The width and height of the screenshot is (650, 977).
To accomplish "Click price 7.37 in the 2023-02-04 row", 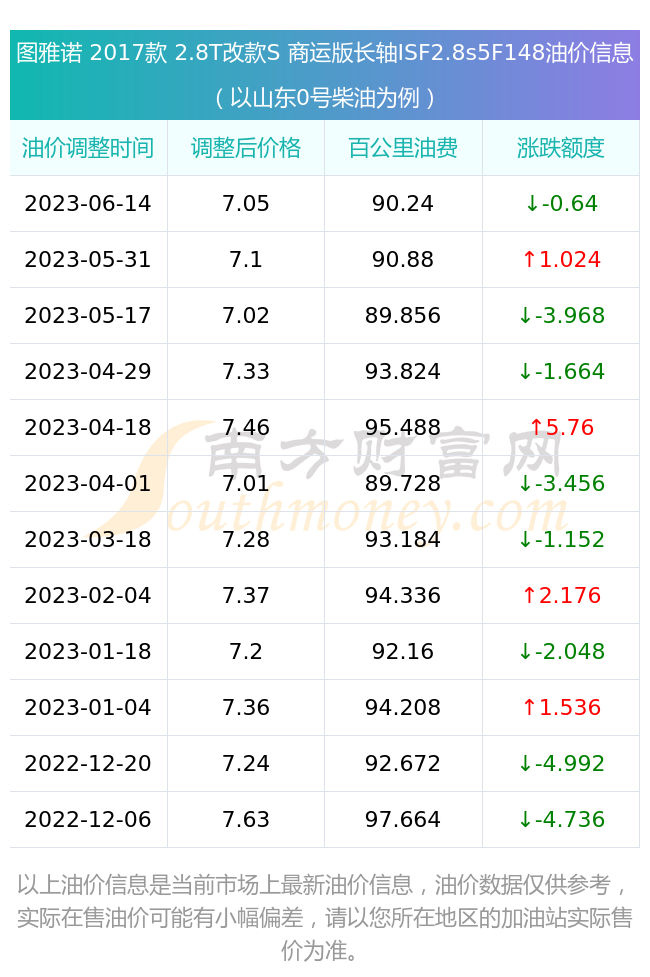I will click(x=246, y=596).
